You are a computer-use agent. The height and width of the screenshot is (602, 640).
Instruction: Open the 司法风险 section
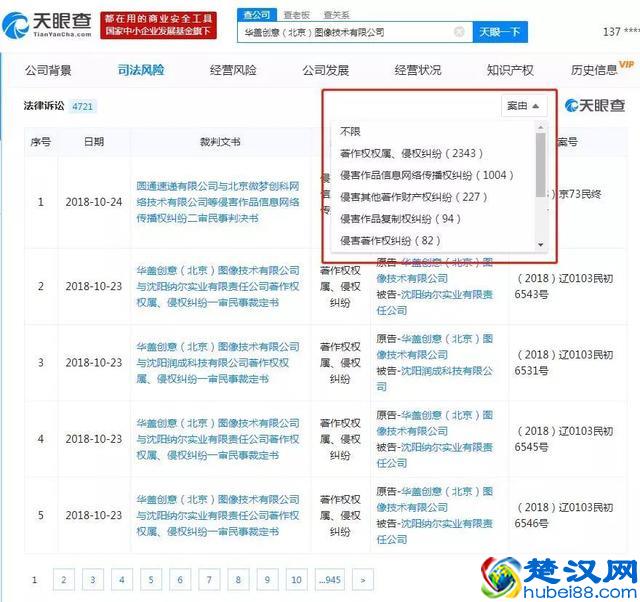[x=141, y=70]
